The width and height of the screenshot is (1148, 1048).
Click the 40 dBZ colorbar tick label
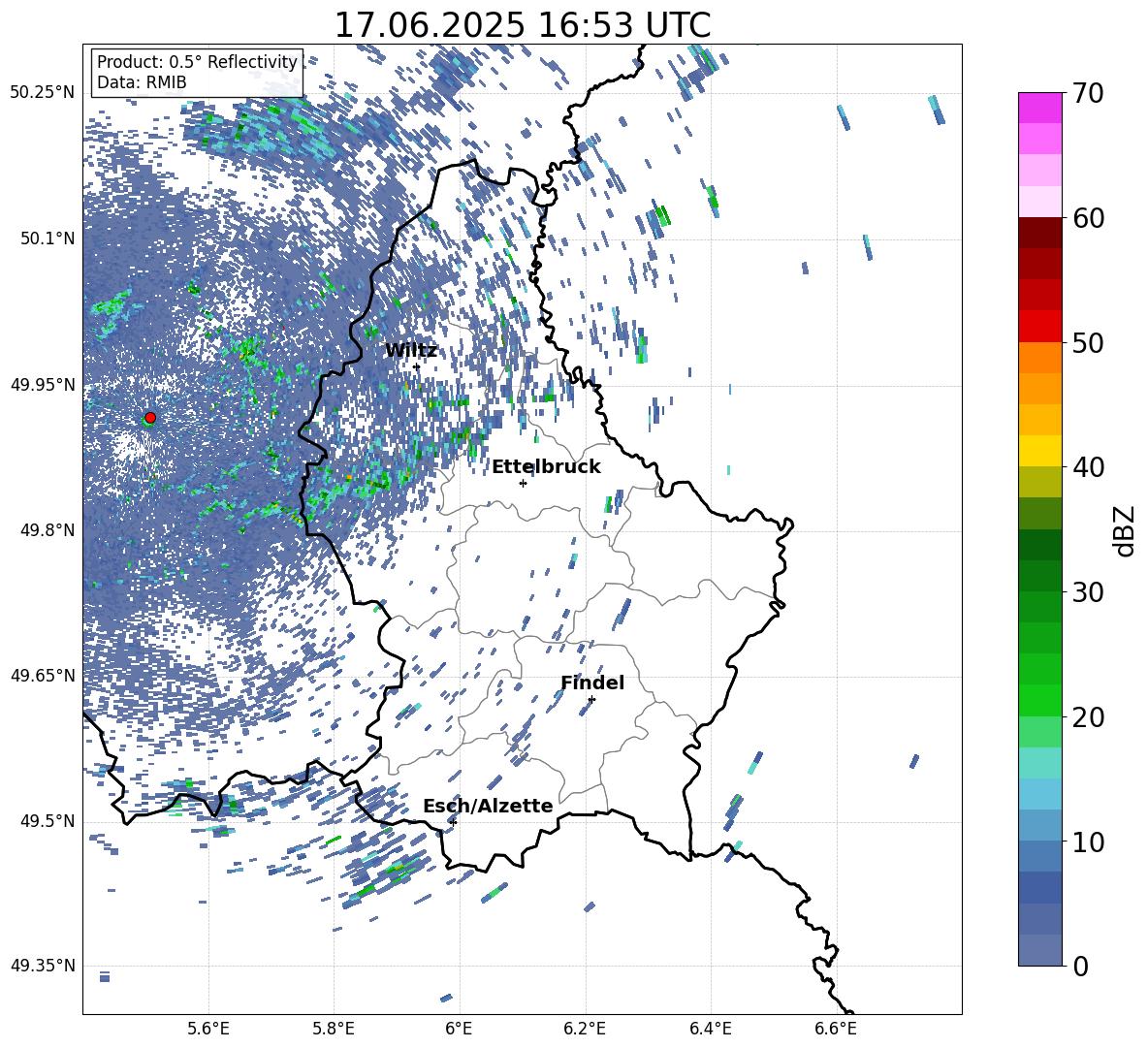(1089, 467)
